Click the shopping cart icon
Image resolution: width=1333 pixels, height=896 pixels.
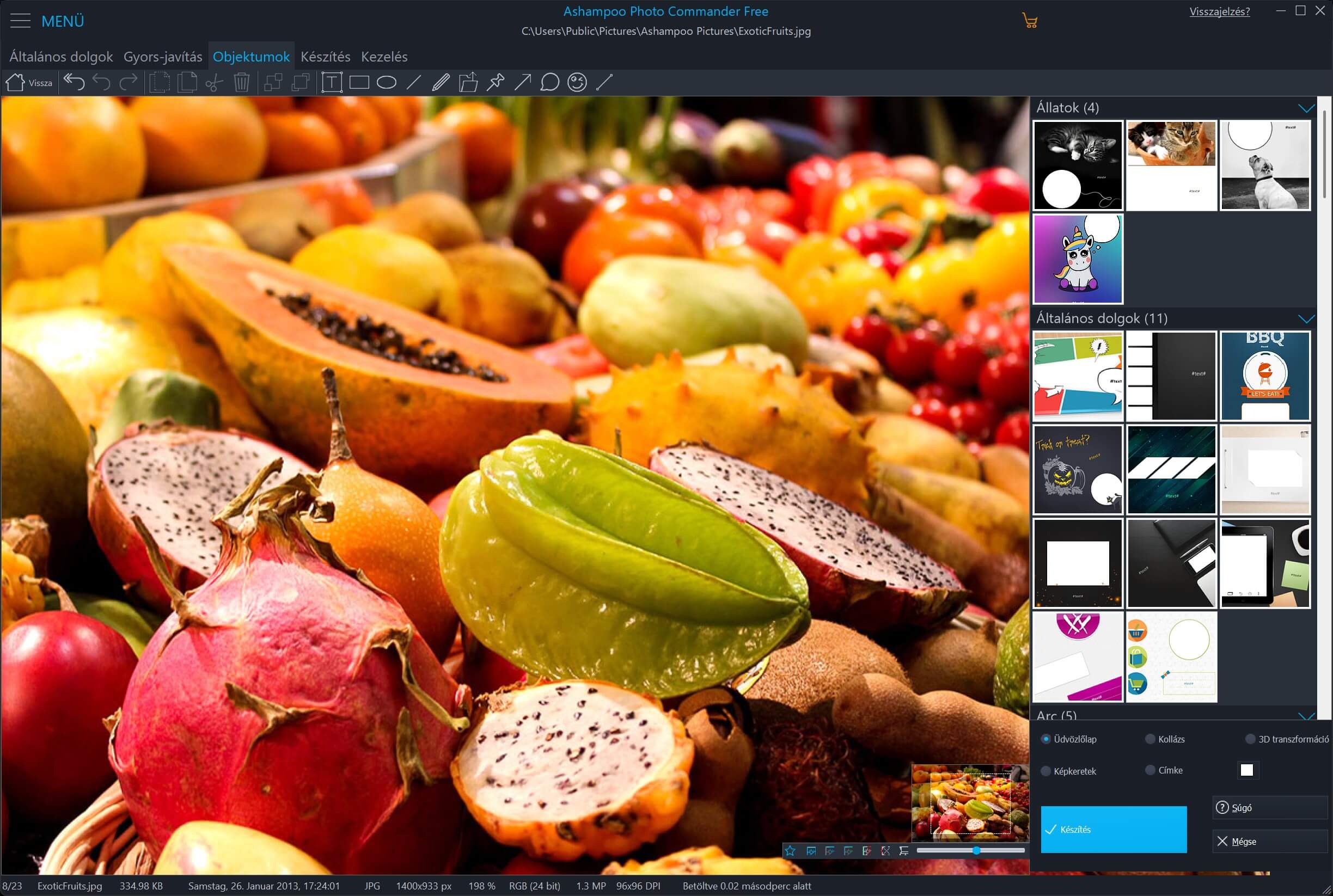click(x=1030, y=21)
